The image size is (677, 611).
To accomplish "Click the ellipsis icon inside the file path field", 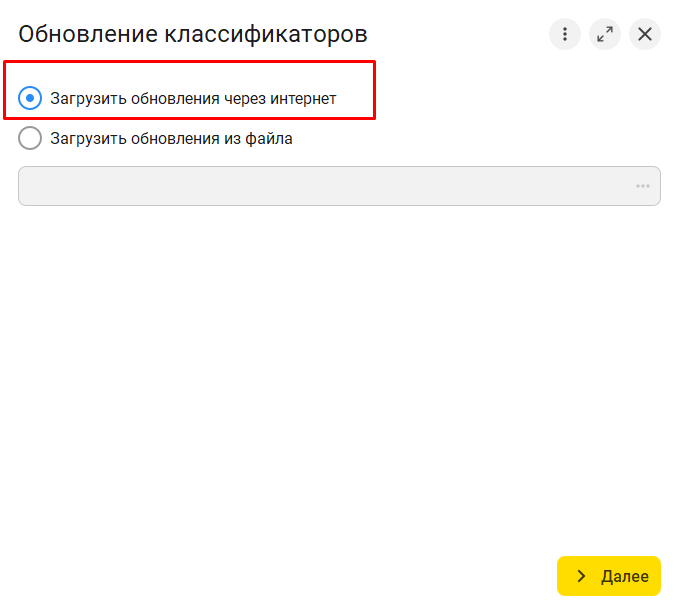I will [x=642, y=186].
